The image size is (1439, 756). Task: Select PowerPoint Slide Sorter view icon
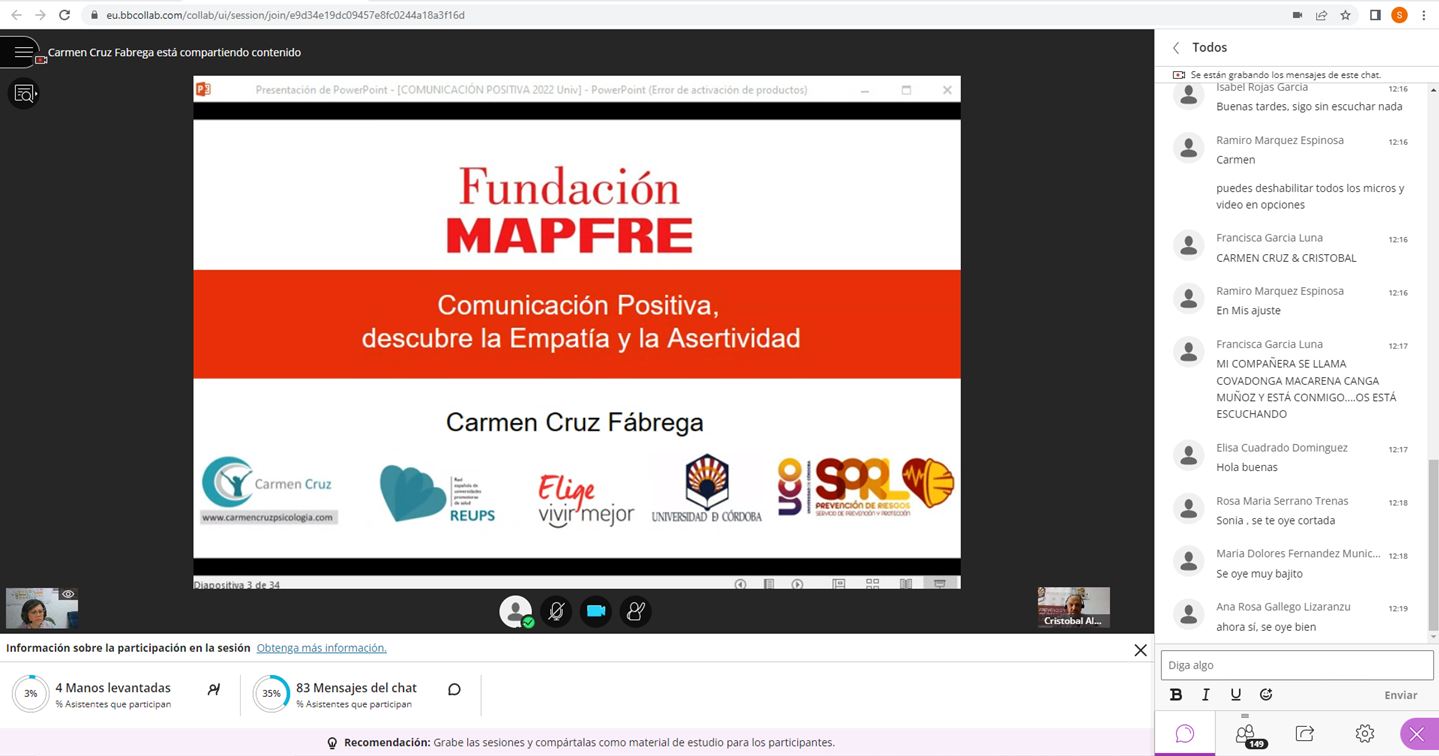873,584
